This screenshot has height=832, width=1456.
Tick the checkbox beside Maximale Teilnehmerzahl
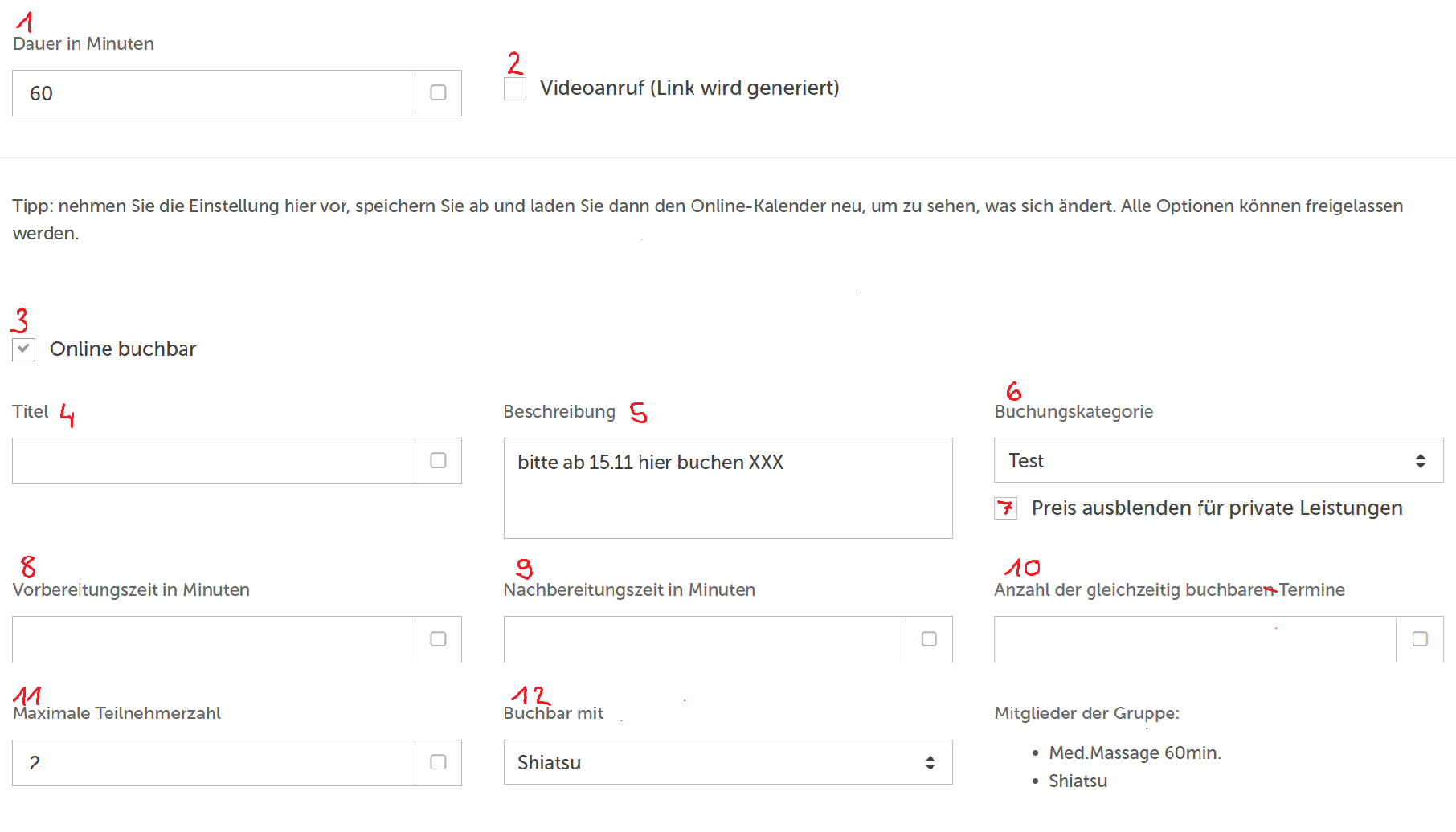(438, 763)
